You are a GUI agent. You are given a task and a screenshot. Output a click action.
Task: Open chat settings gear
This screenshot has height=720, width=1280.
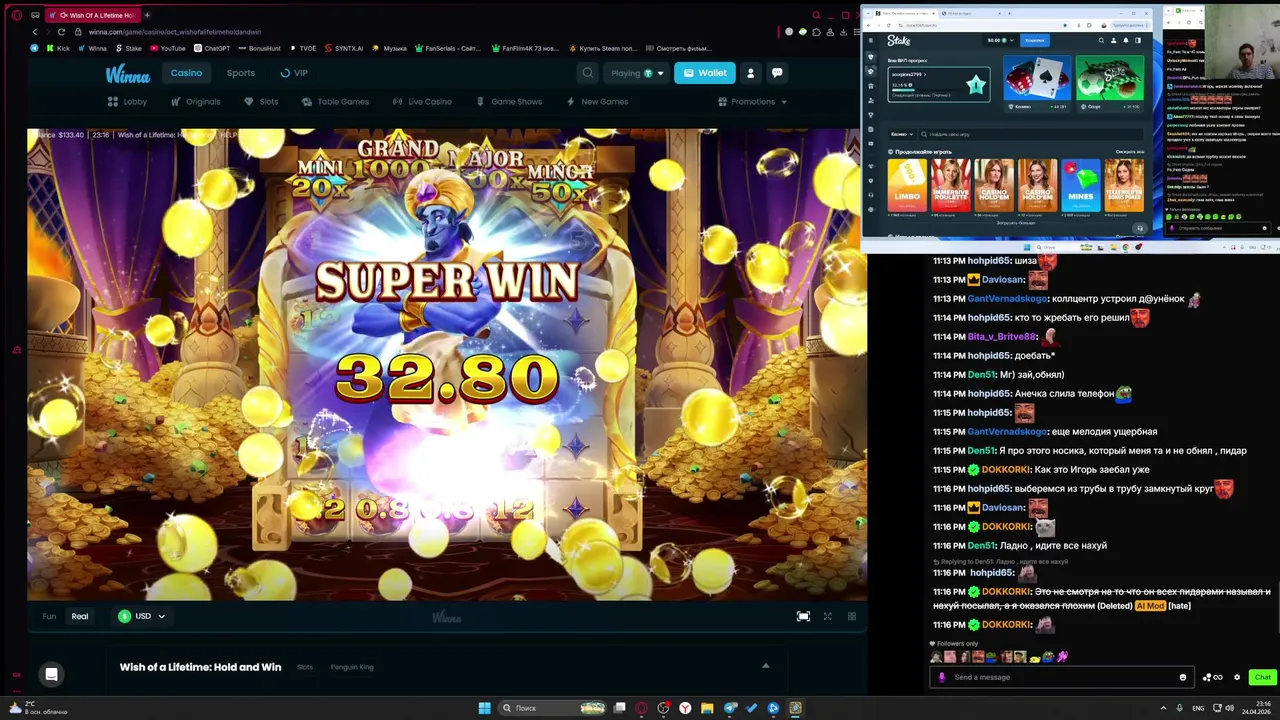coord(1237,678)
